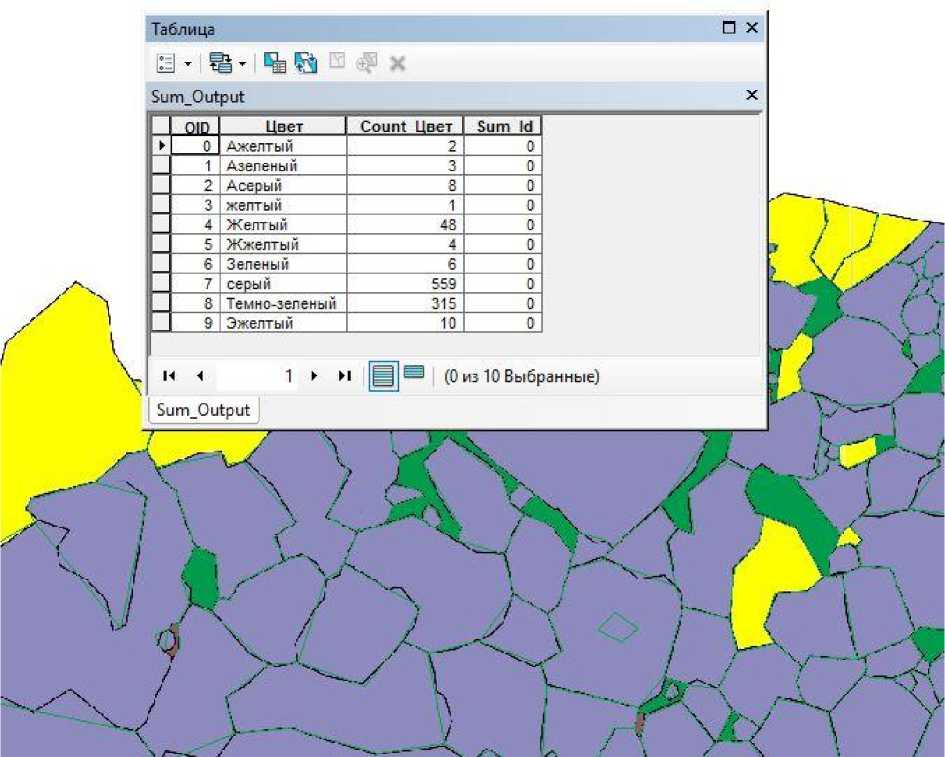945x757 pixels.
Task: Toggle Show all records view
Action: [382, 376]
